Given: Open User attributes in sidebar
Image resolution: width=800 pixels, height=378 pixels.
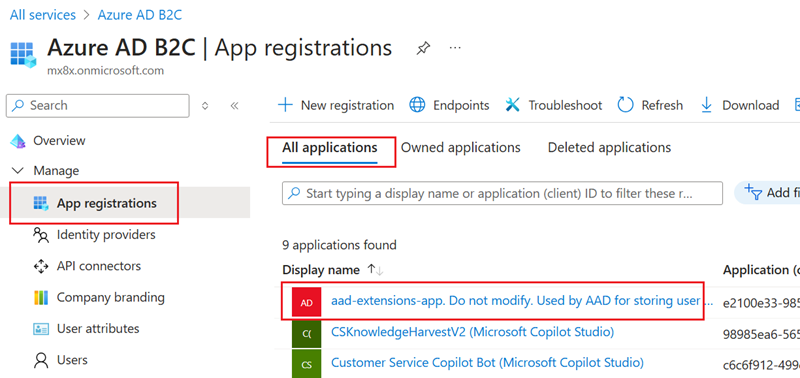Looking at the screenshot, I should point(98,329).
